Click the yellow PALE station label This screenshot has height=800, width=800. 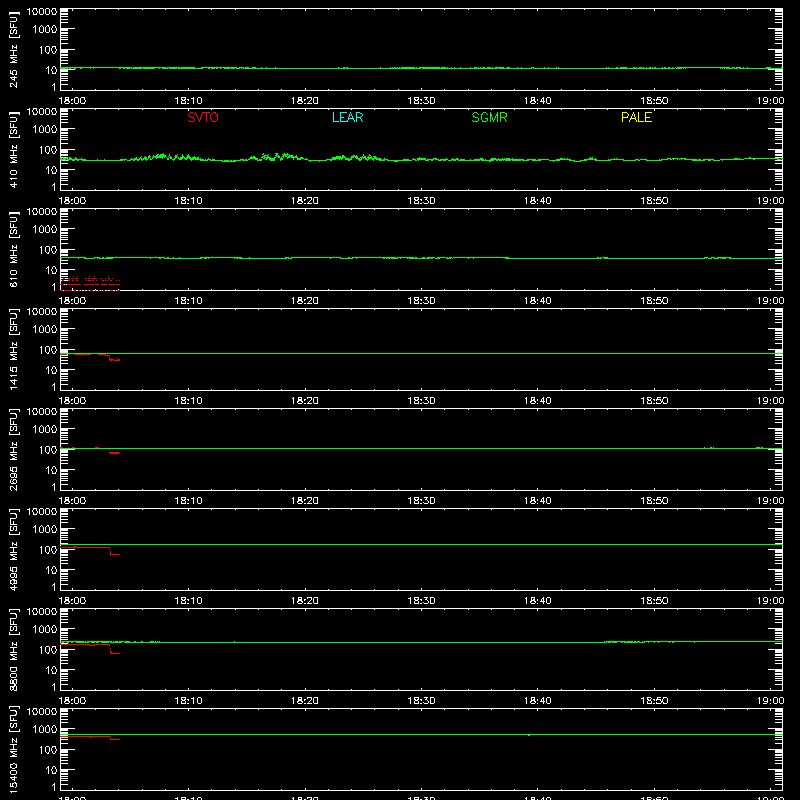pyautogui.click(x=636, y=117)
